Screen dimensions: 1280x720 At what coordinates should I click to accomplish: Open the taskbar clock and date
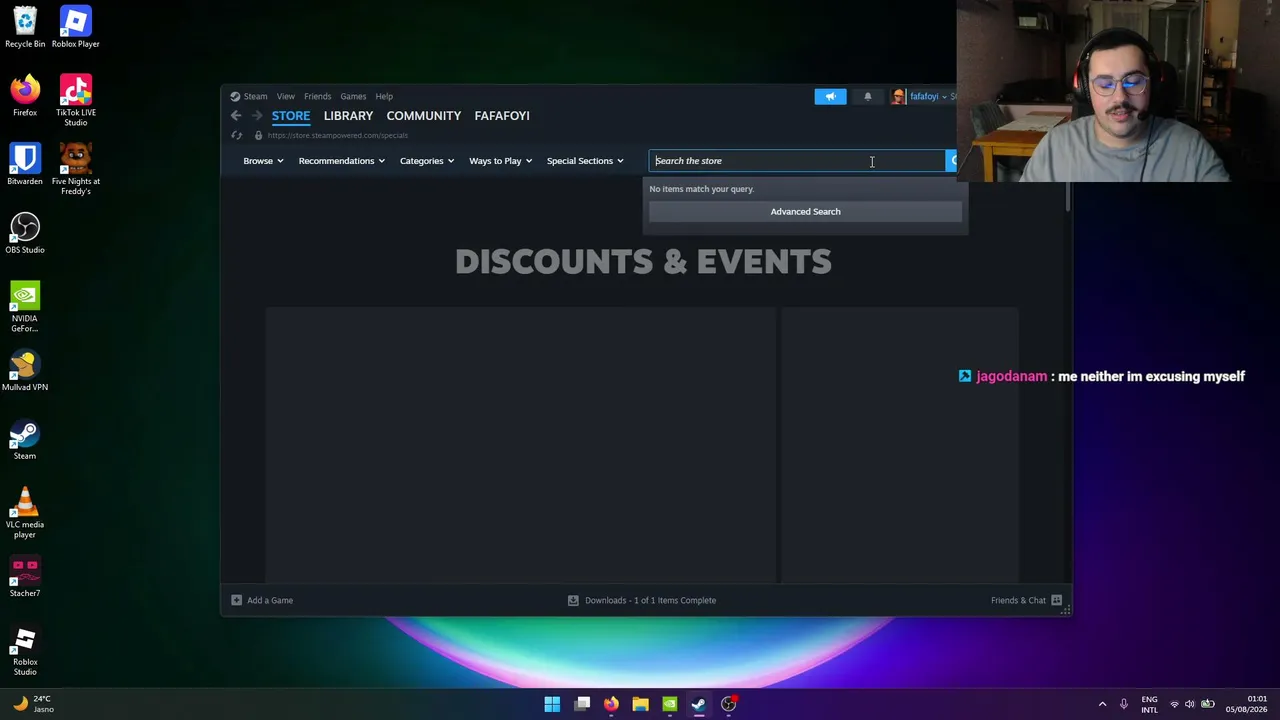pos(1247,704)
